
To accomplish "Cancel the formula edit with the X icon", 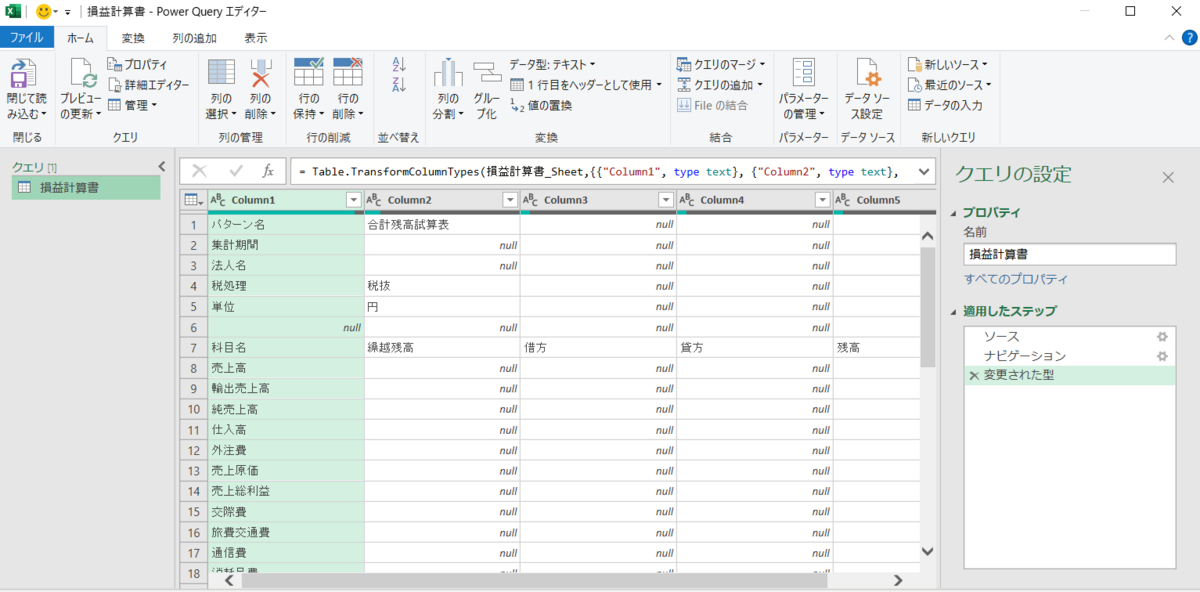I will click(199, 171).
